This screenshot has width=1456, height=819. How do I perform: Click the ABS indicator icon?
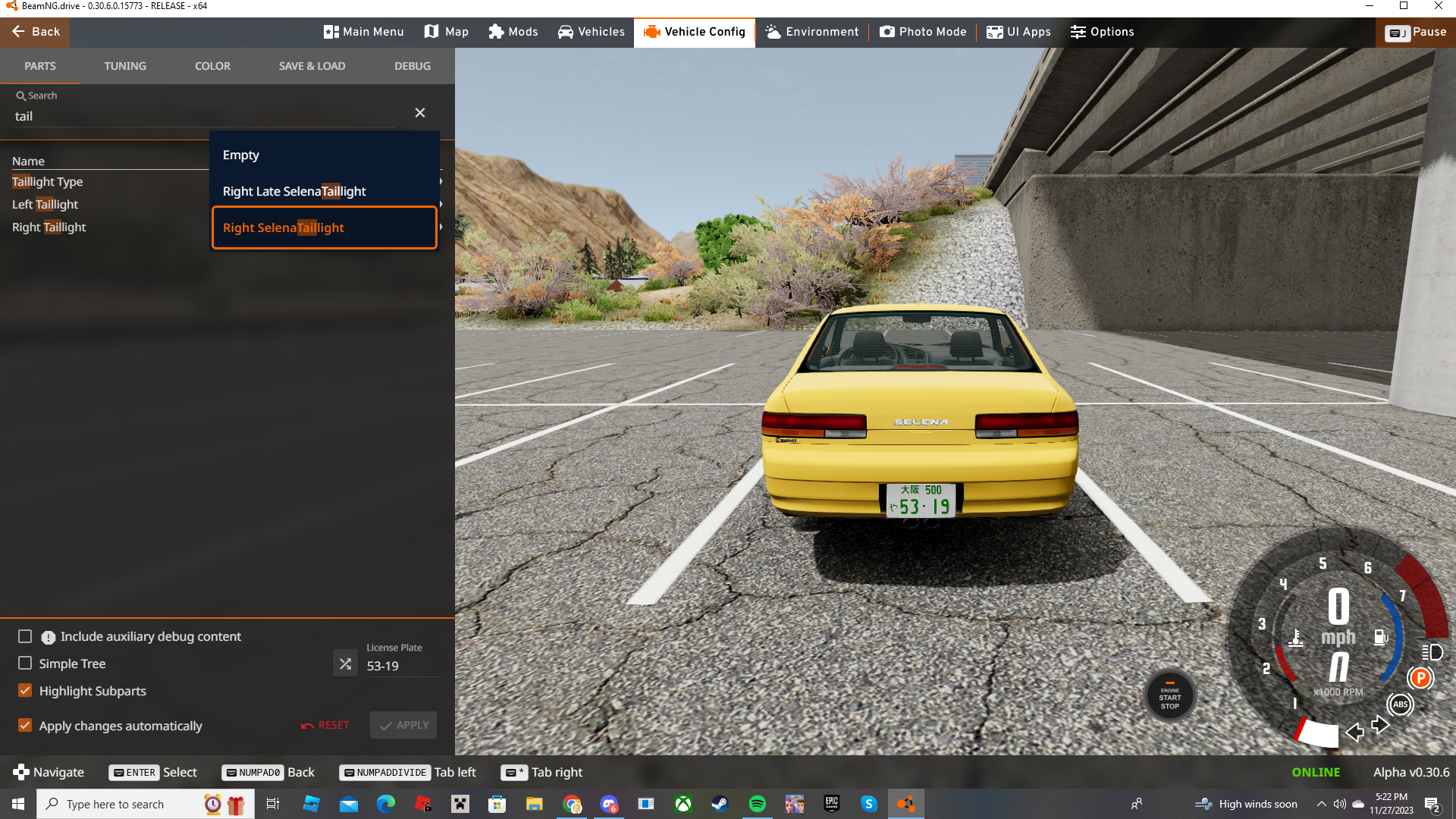tap(1400, 704)
